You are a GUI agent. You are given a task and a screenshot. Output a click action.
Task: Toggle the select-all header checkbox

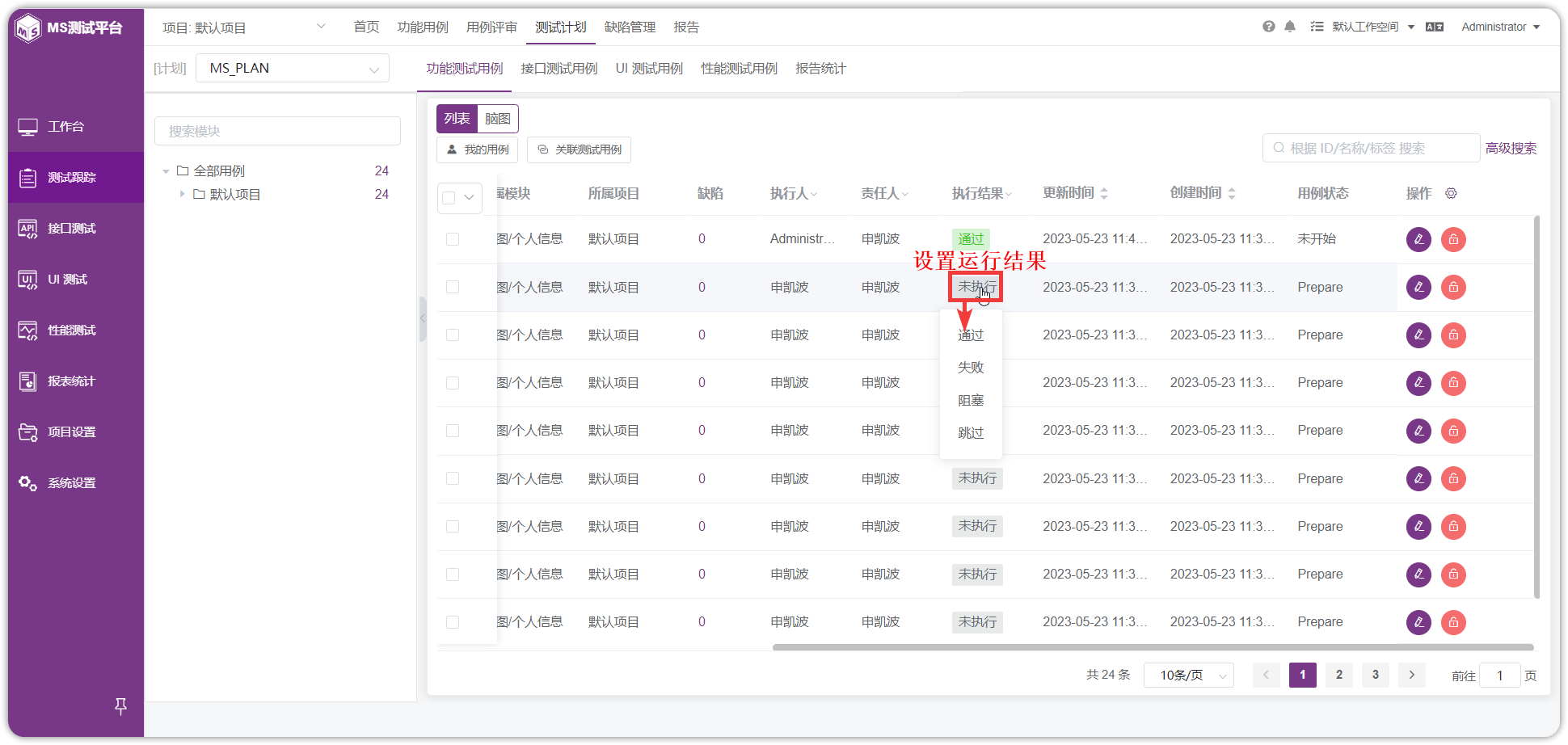449,197
